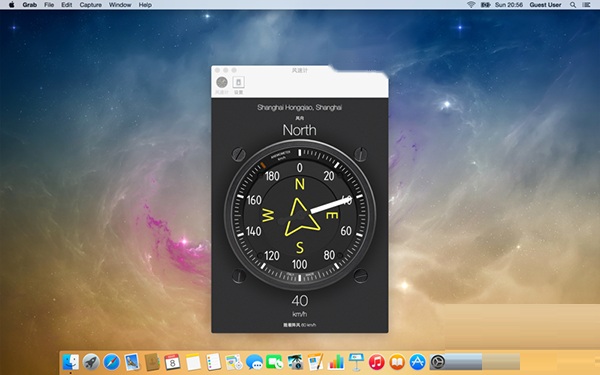Open the Mail stamp icon in Dock
The image size is (600, 375).
tap(132, 362)
